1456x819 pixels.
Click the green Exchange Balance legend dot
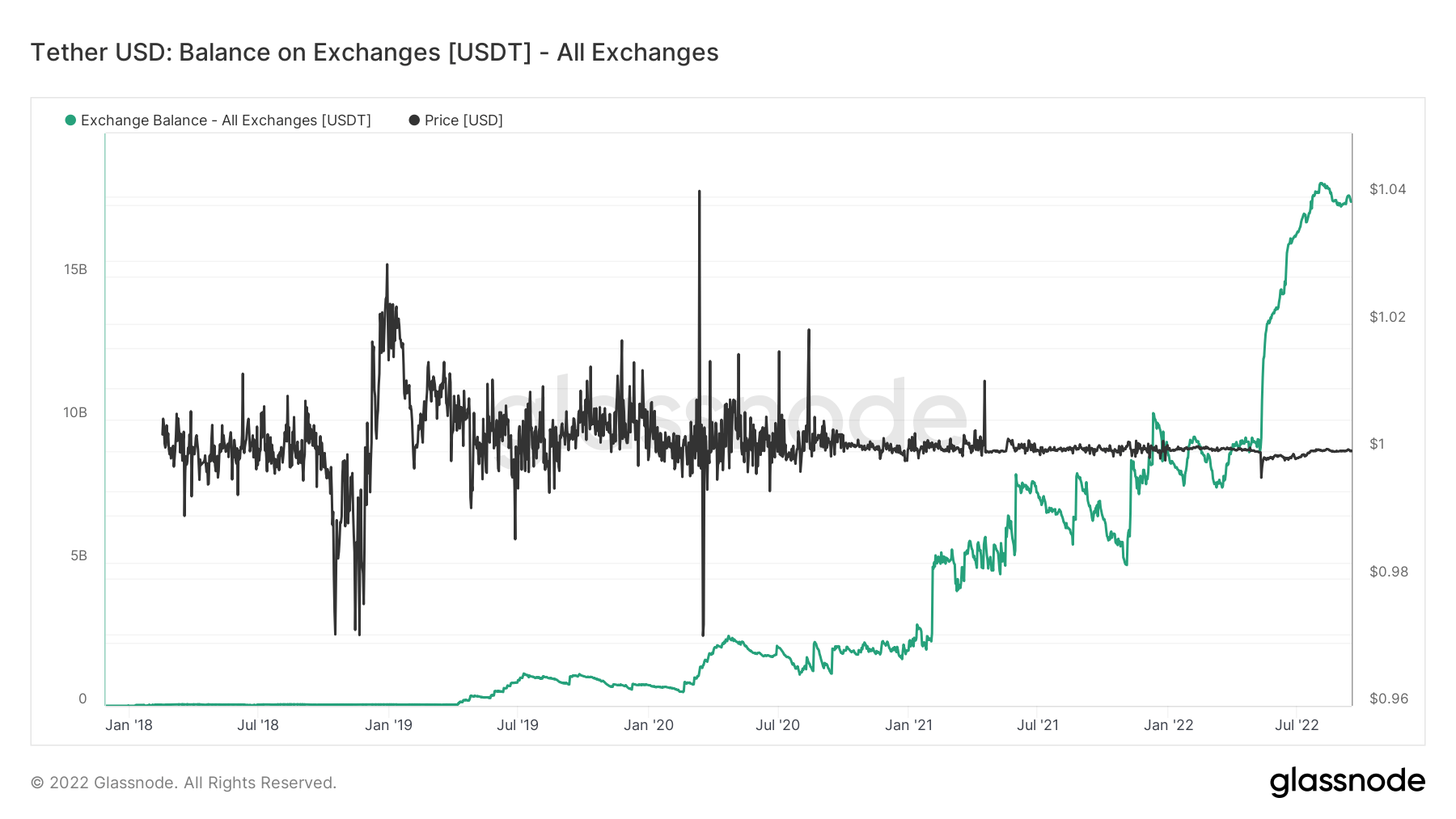70,120
